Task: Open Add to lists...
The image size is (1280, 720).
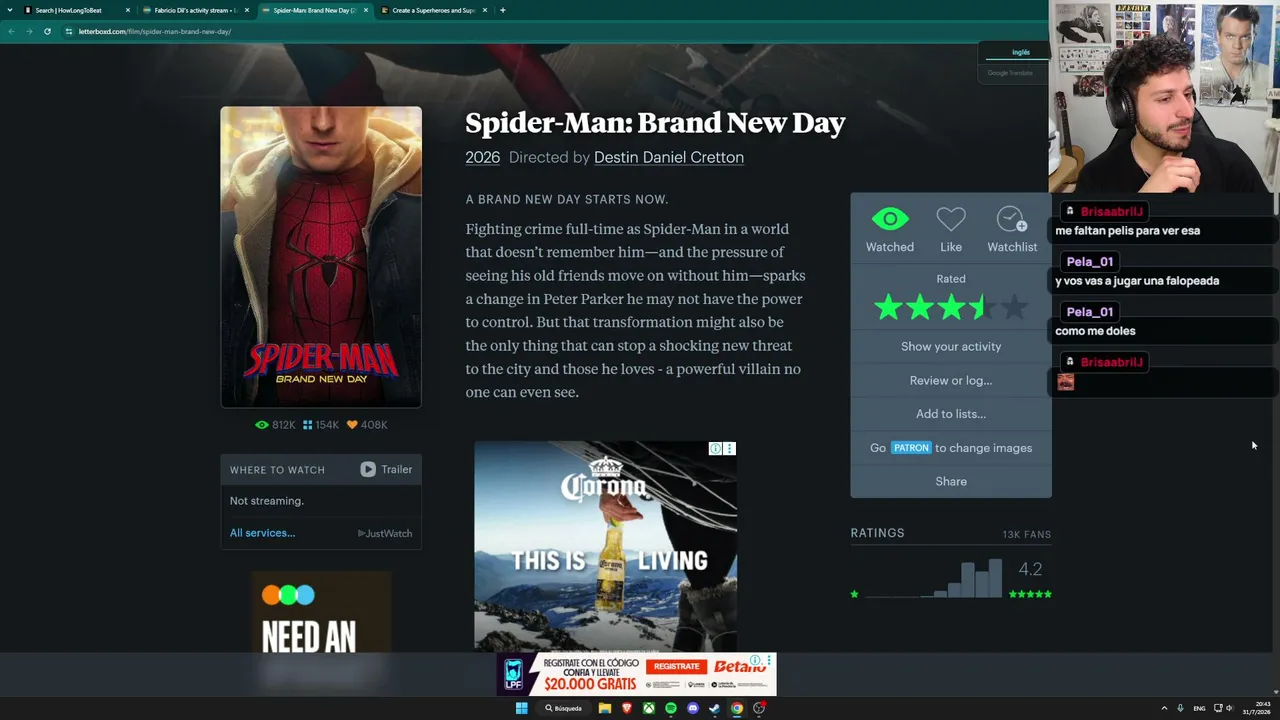Action: (951, 414)
